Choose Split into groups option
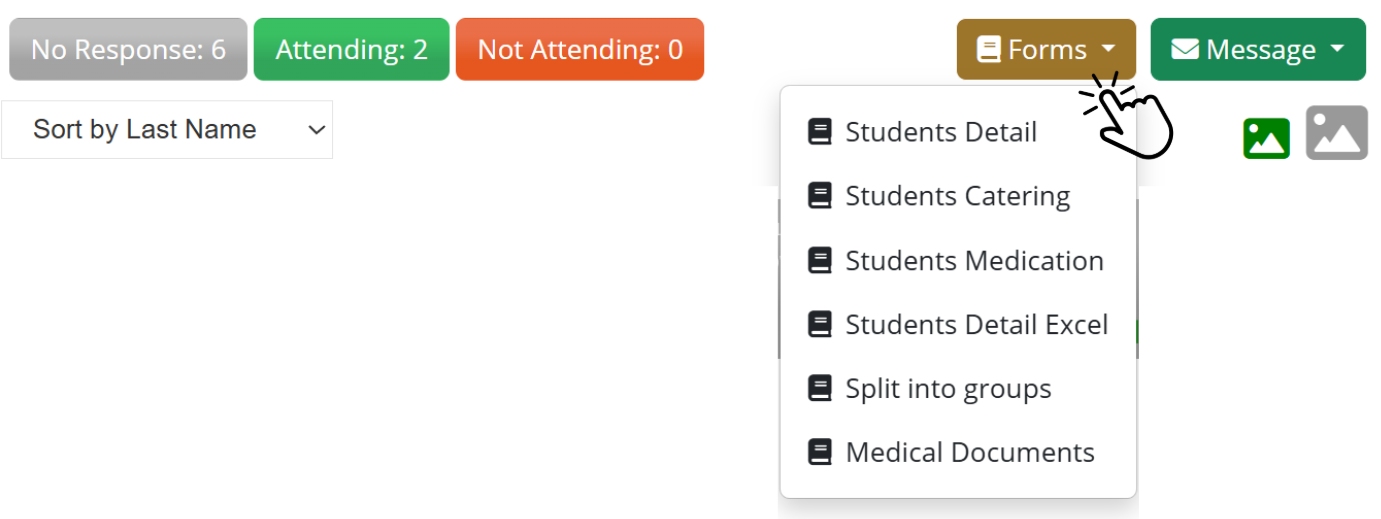Screen dimensions: 1381x519 (948, 389)
